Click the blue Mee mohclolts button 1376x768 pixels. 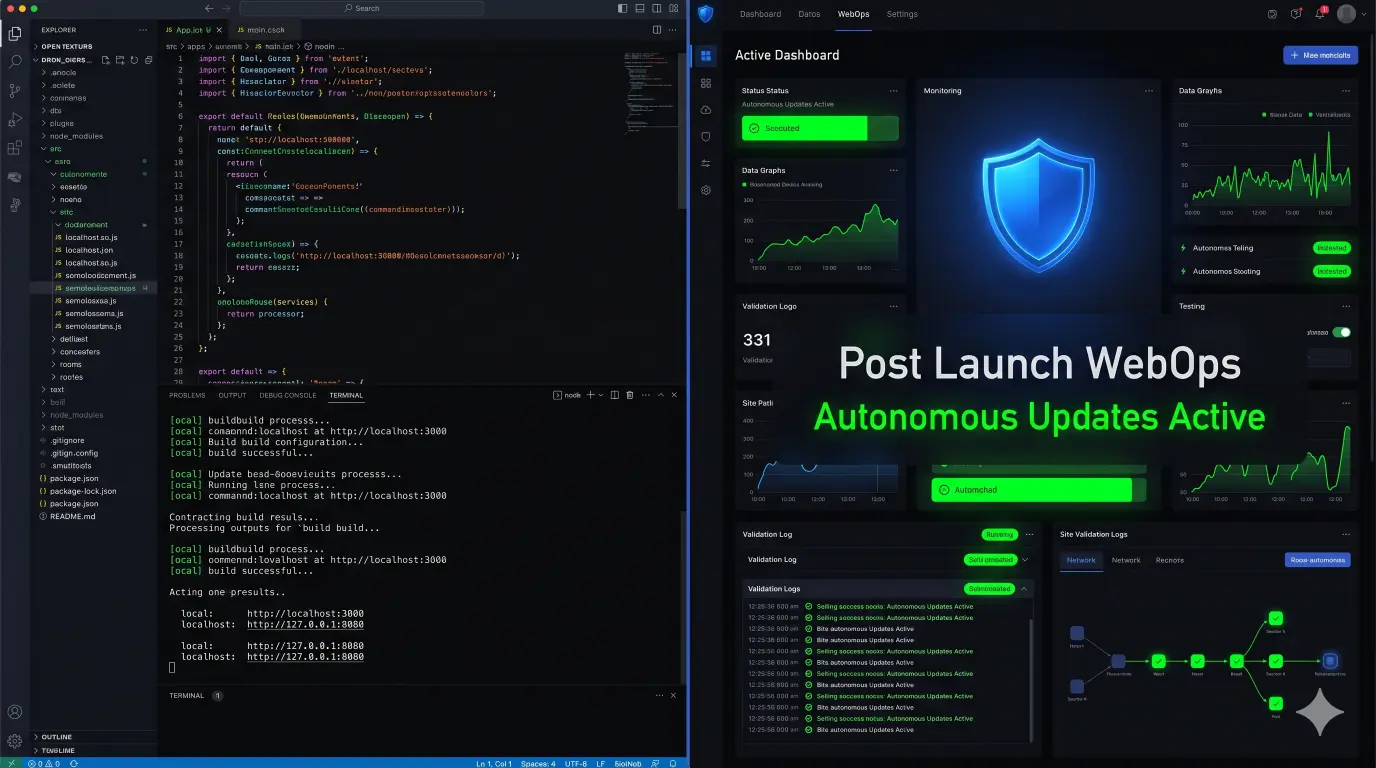(1320, 55)
